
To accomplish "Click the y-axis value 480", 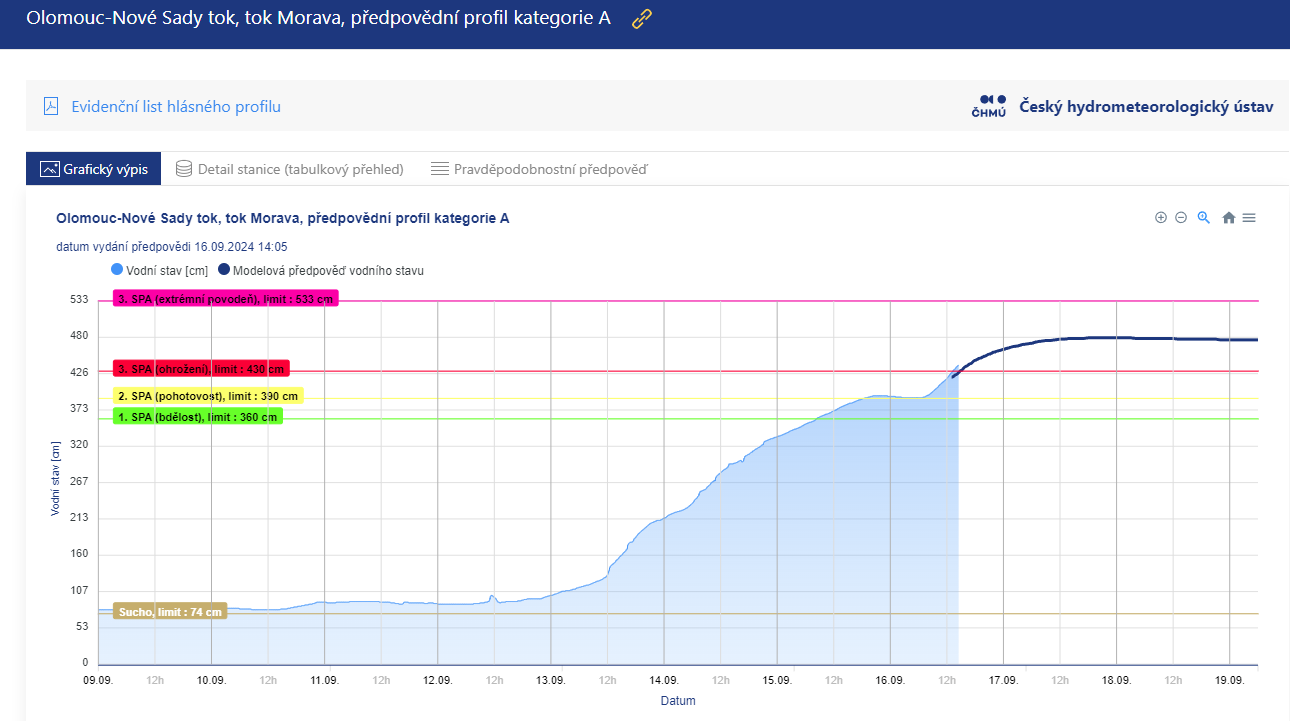I will (78, 336).
